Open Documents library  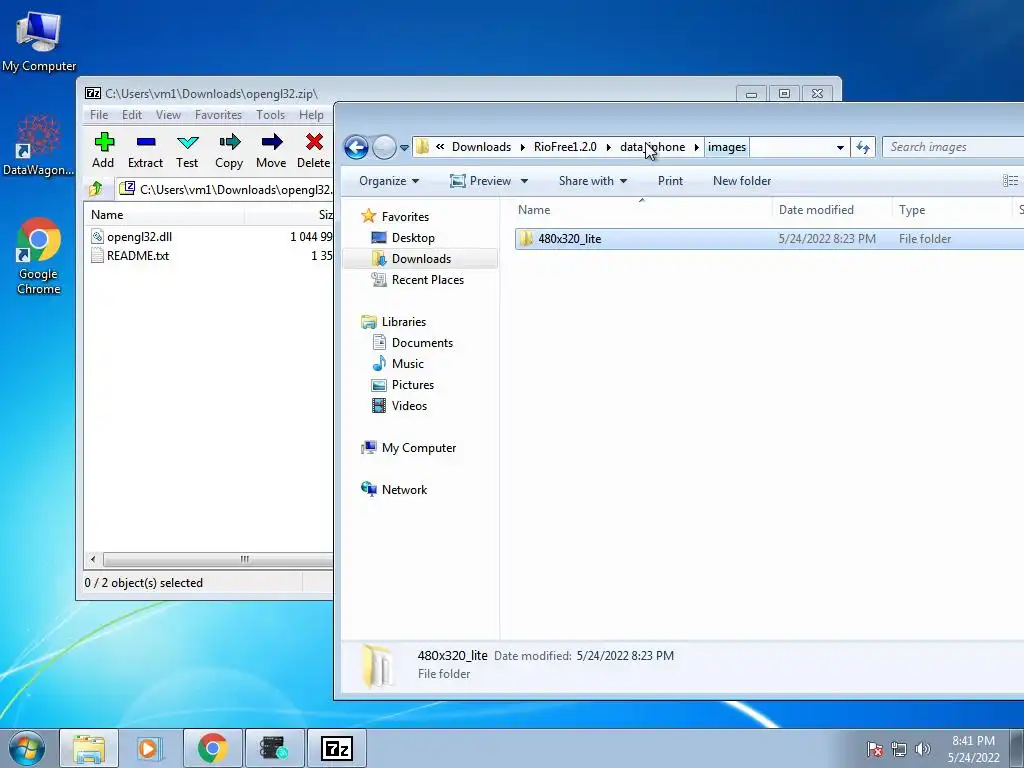(422, 342)
